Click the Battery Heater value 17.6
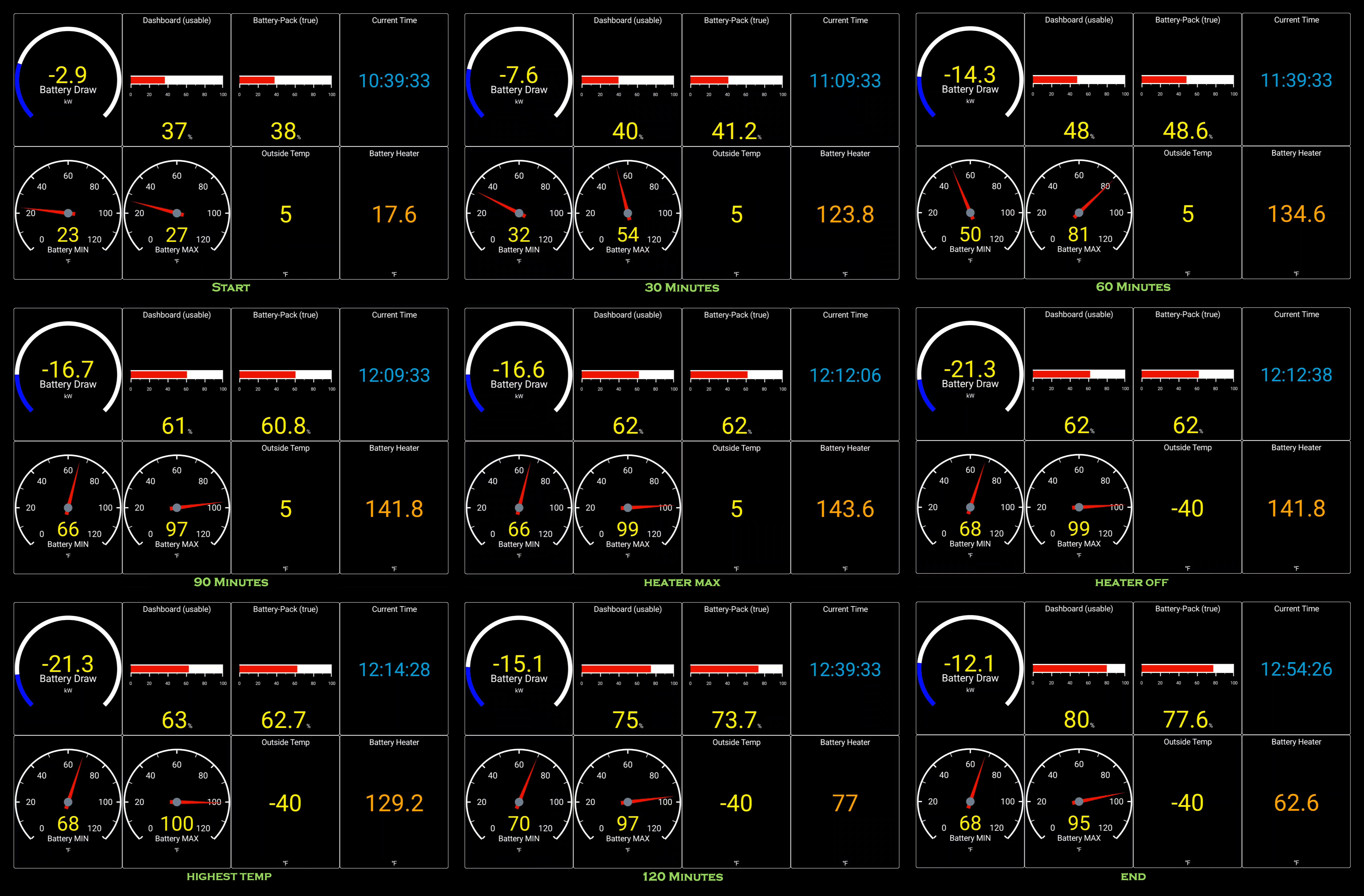The height and width of the screenshot is (896, 1364). (x=394, y=215)
